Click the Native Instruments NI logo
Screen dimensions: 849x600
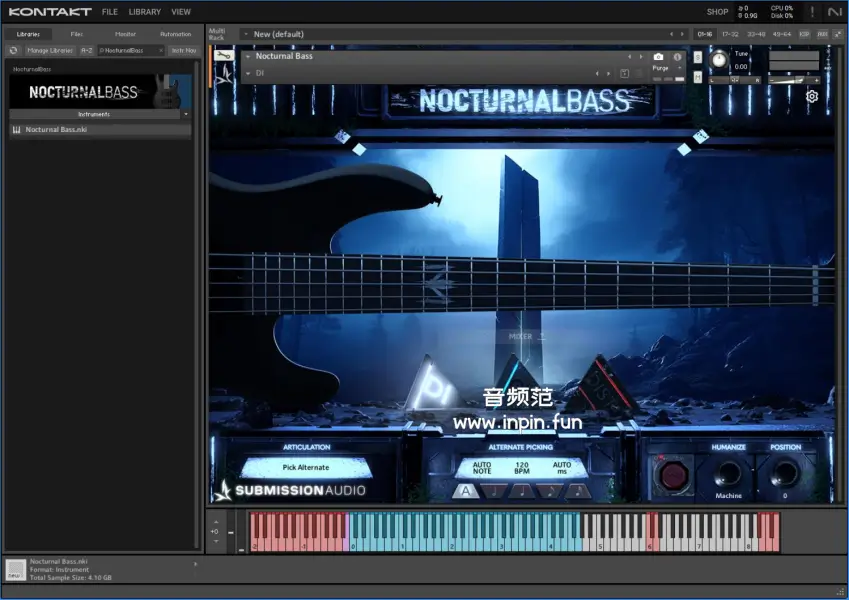pos(835,11)
